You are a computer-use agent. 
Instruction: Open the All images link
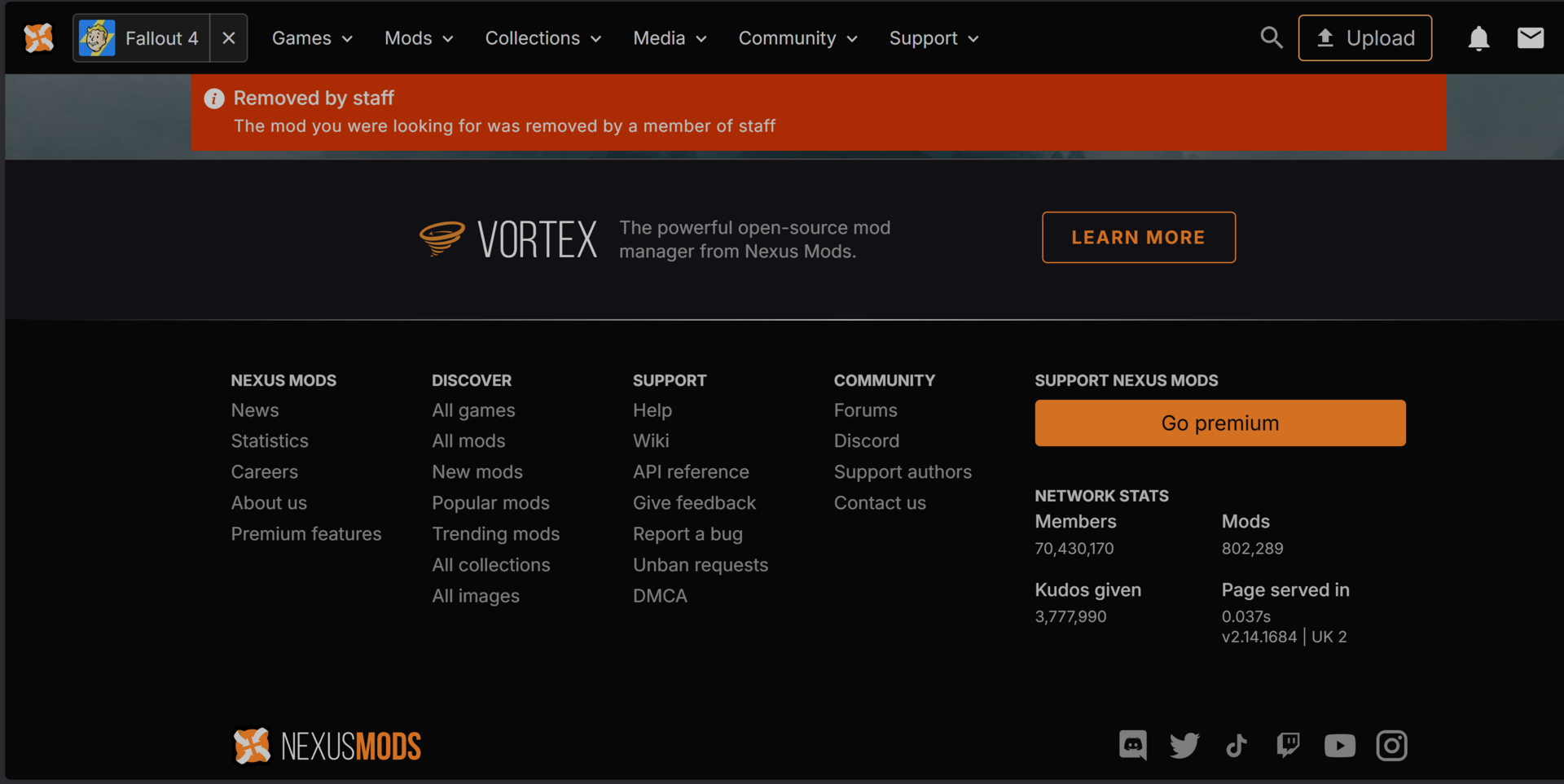(476, 596)
